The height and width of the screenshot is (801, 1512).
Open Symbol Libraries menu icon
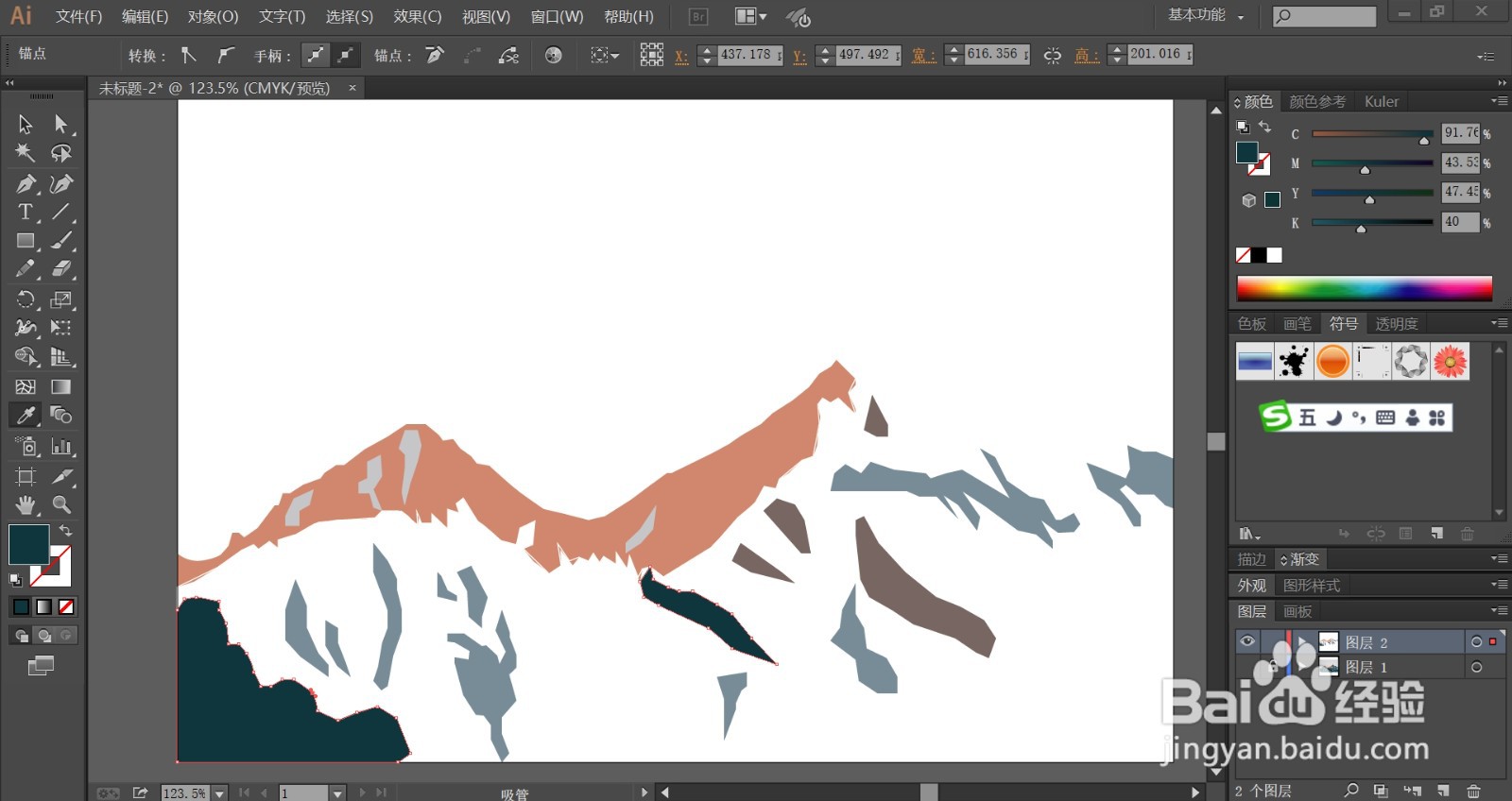pyautogui.click(x=1249, y=534)
